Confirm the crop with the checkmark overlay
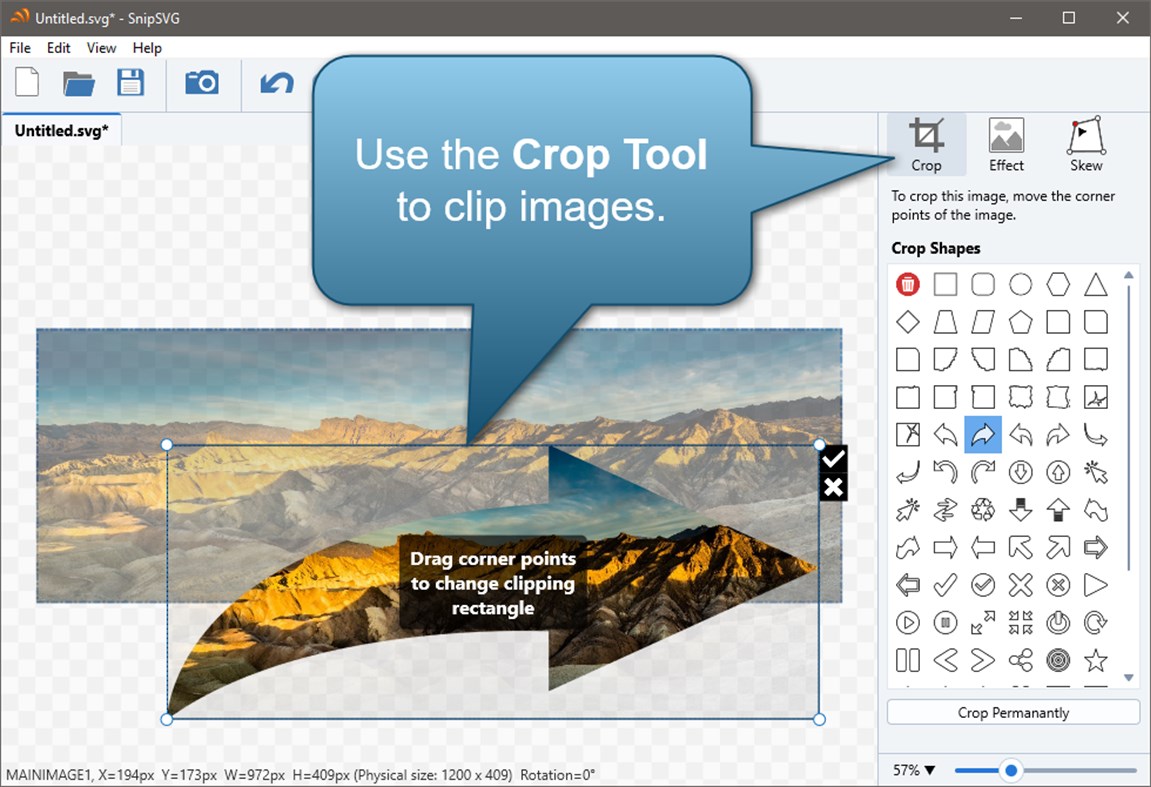This screenshot has width=1151, height=787. (832, 458)
